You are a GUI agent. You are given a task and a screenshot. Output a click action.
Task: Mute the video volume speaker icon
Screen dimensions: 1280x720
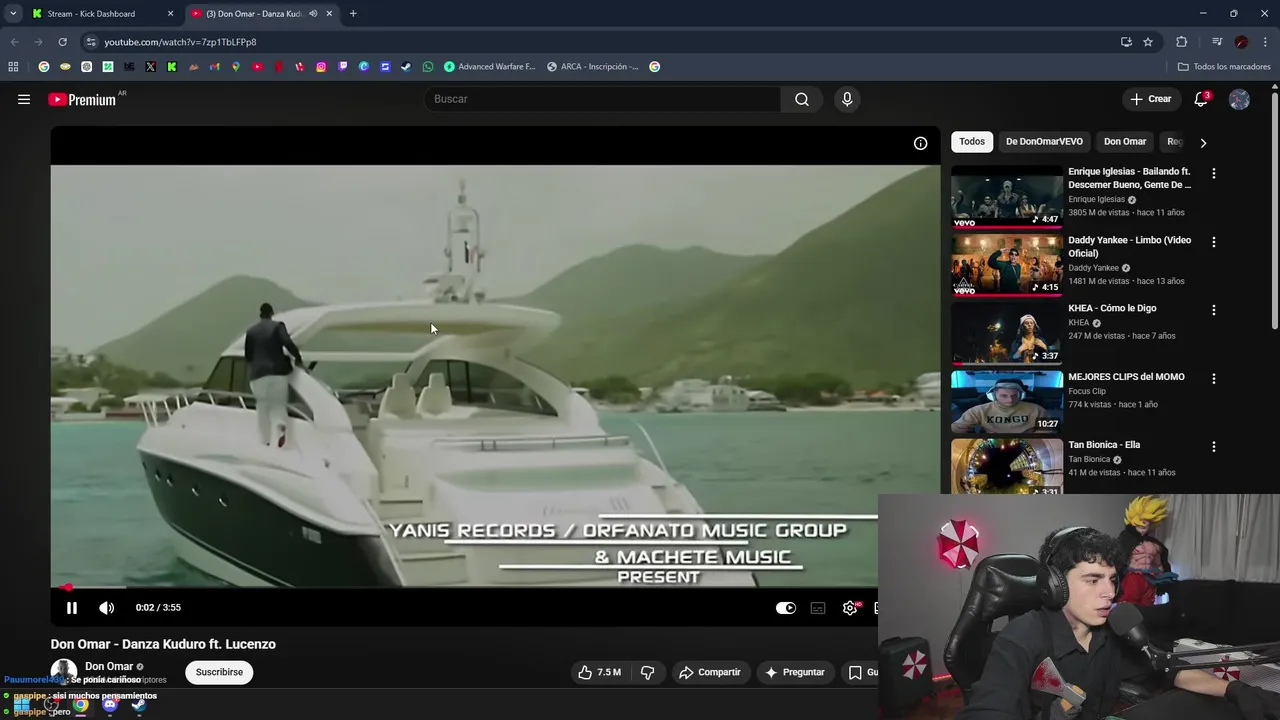tap(107, 607)
